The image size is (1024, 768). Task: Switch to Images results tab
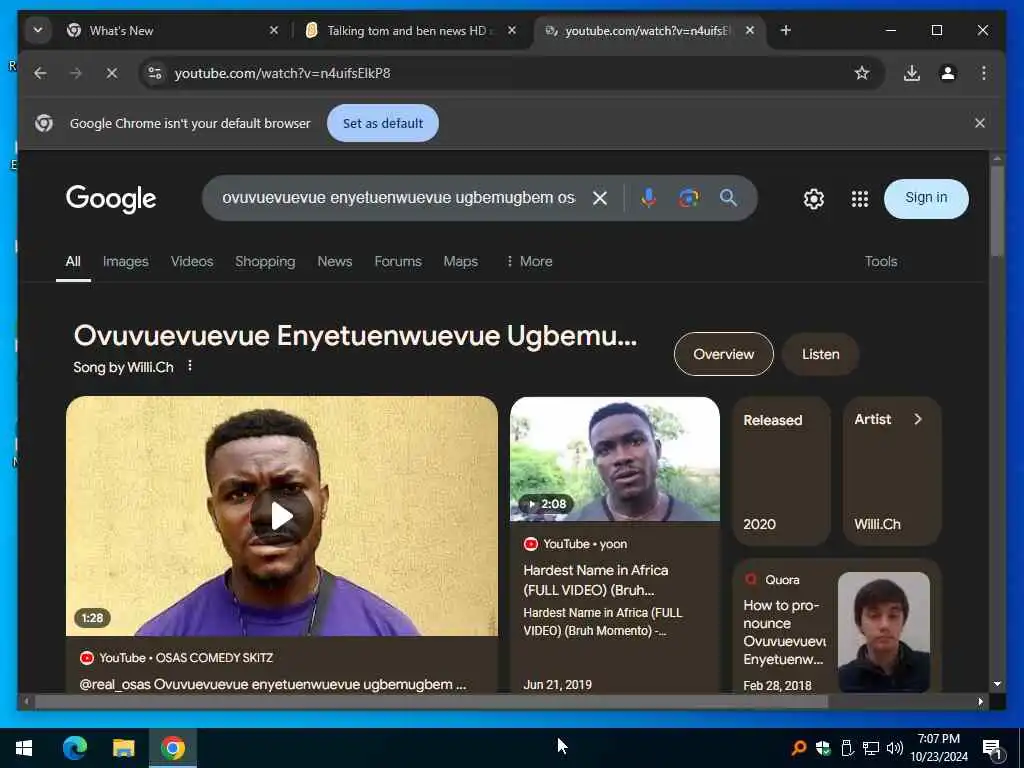pyautogui.click(x=125, y=262)
